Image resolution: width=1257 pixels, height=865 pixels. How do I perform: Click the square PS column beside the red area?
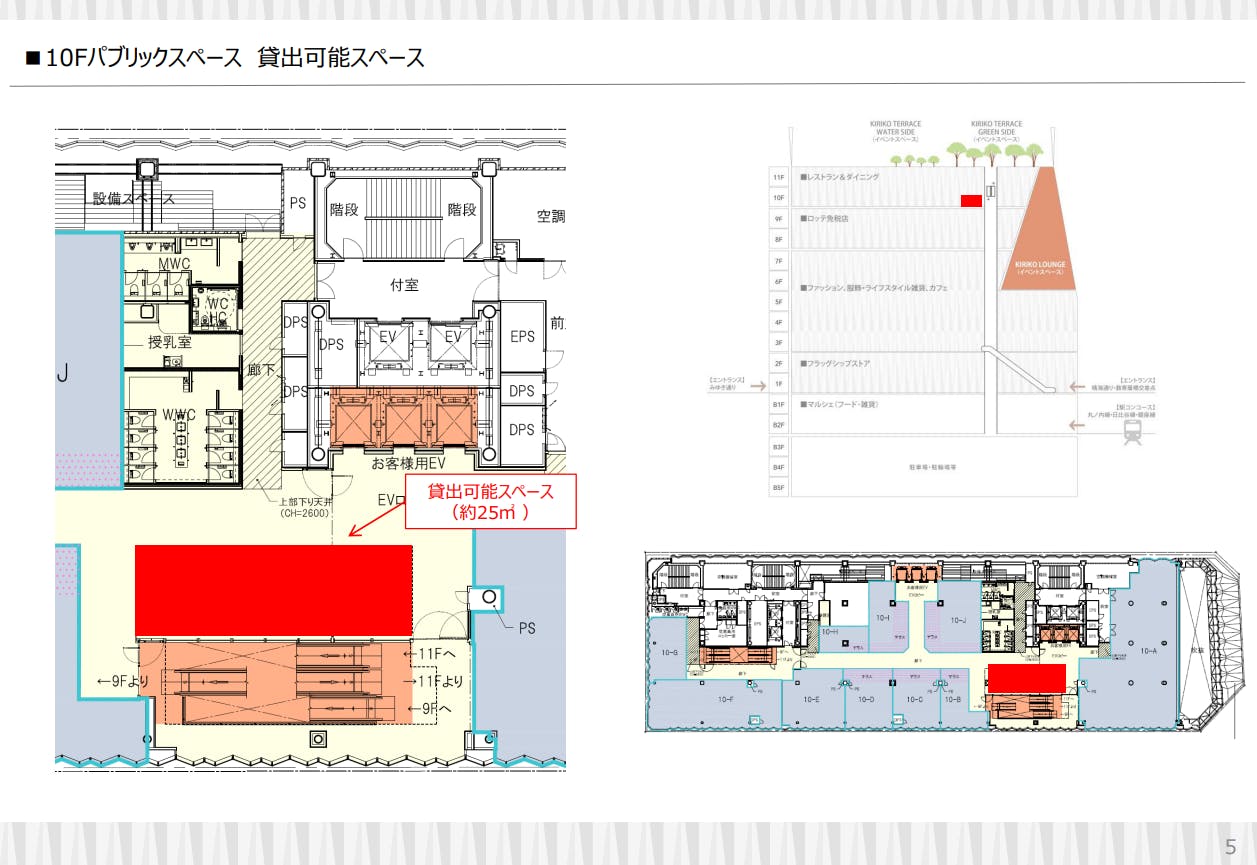click(x=489, y=596)
